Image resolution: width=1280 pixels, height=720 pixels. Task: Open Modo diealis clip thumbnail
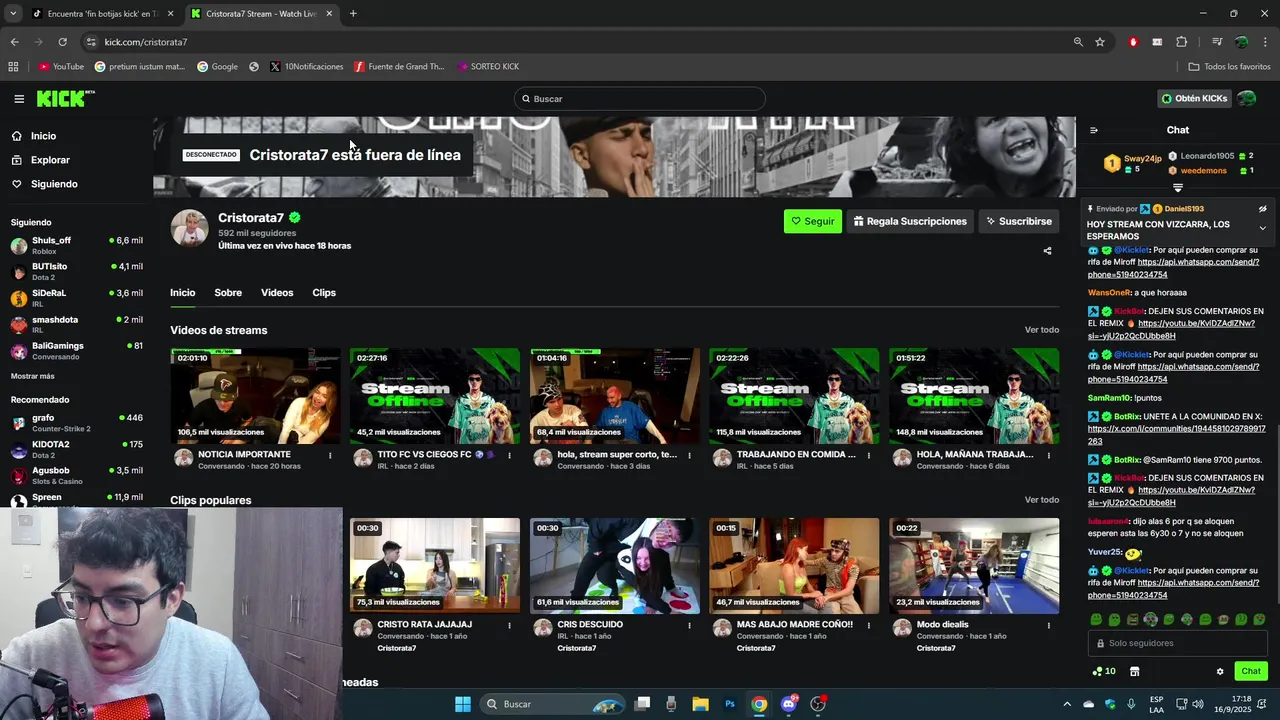point(974,566)
